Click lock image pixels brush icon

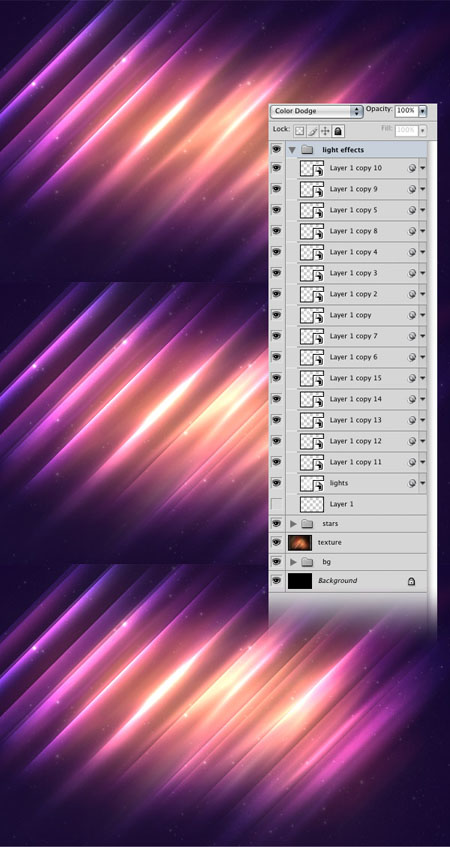point(312,131)
